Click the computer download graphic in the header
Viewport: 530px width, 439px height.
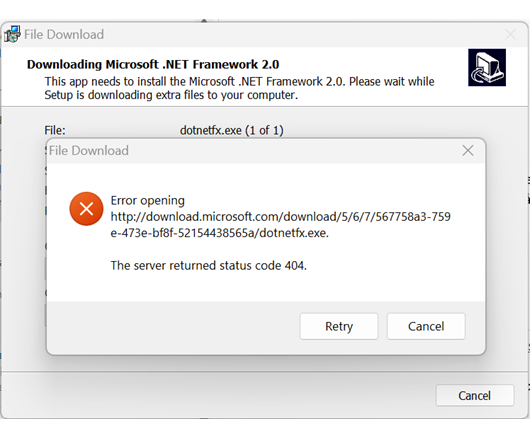click(x=487, y=67)
